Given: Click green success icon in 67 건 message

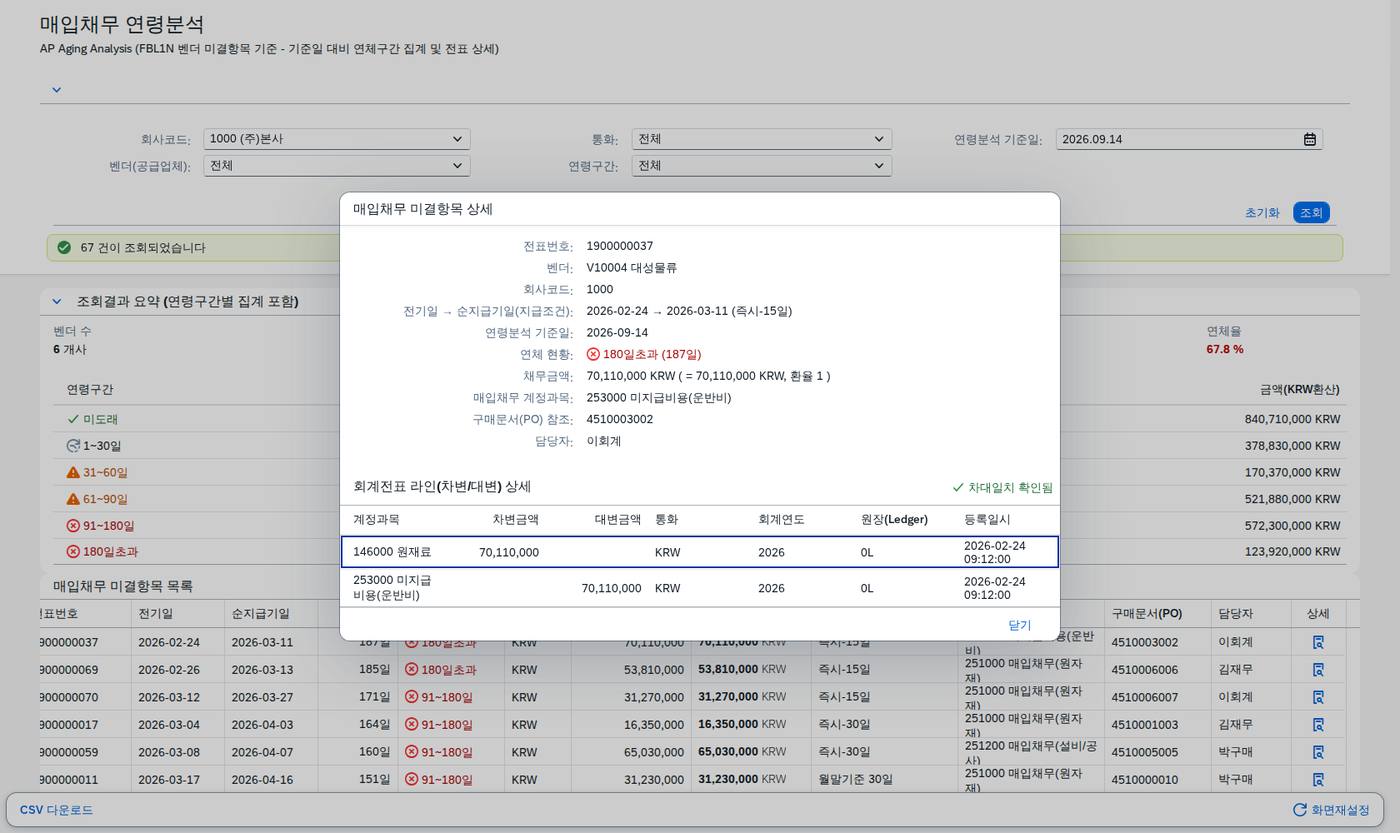Looking at the screenshot, I should coord(64,247).
